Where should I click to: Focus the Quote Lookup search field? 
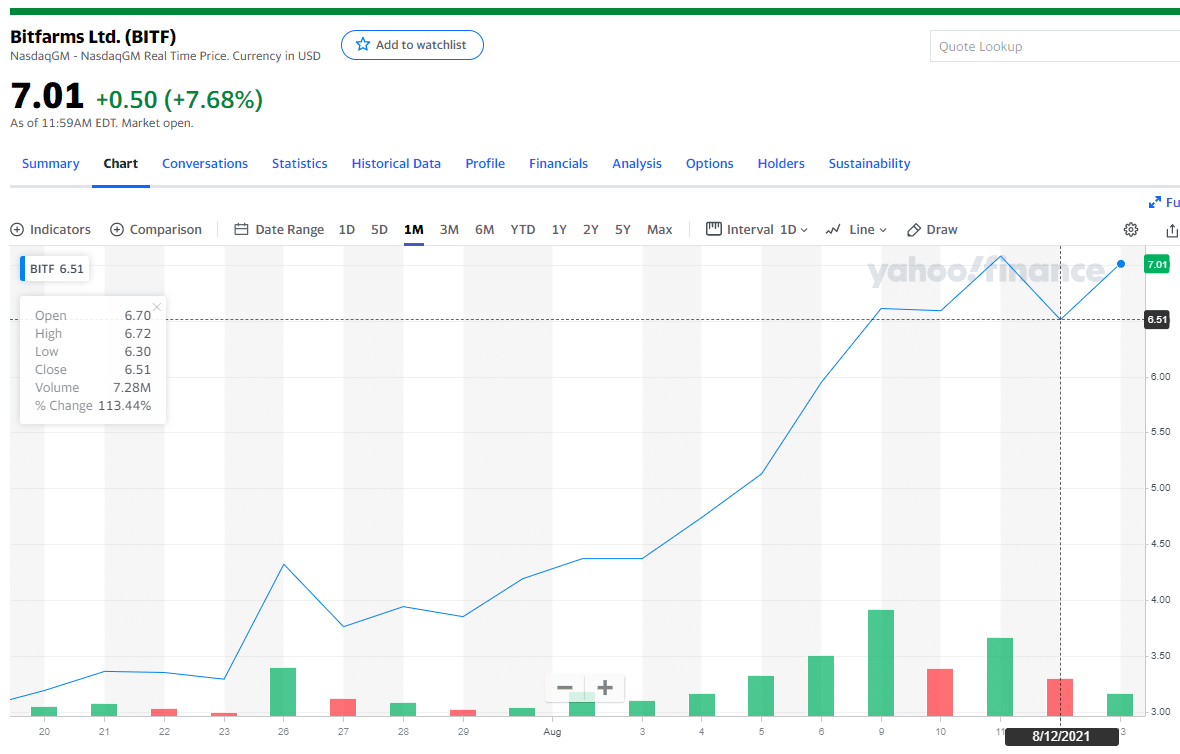tap(1055, 47)
